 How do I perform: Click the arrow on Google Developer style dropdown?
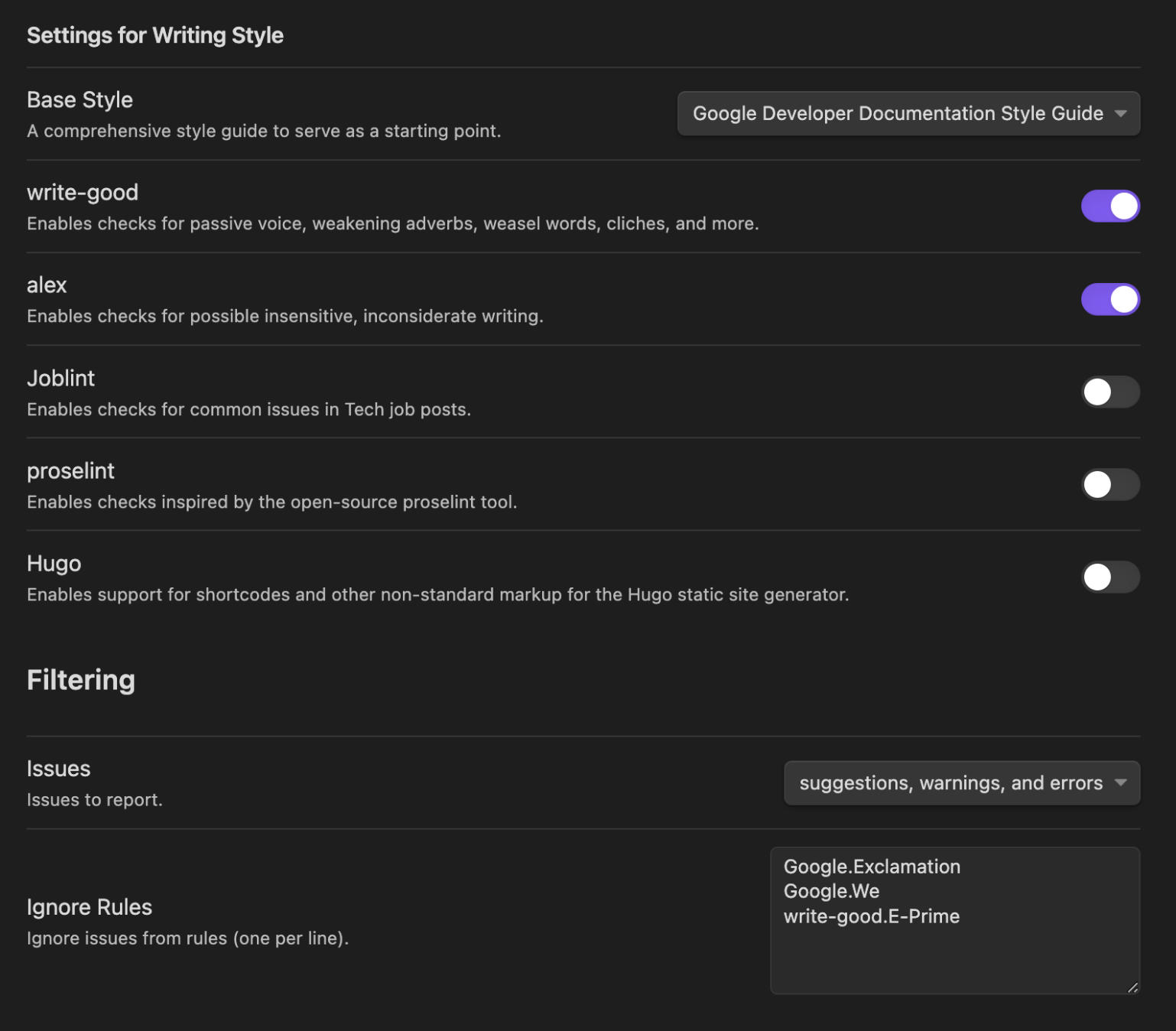coord(1121,113)
